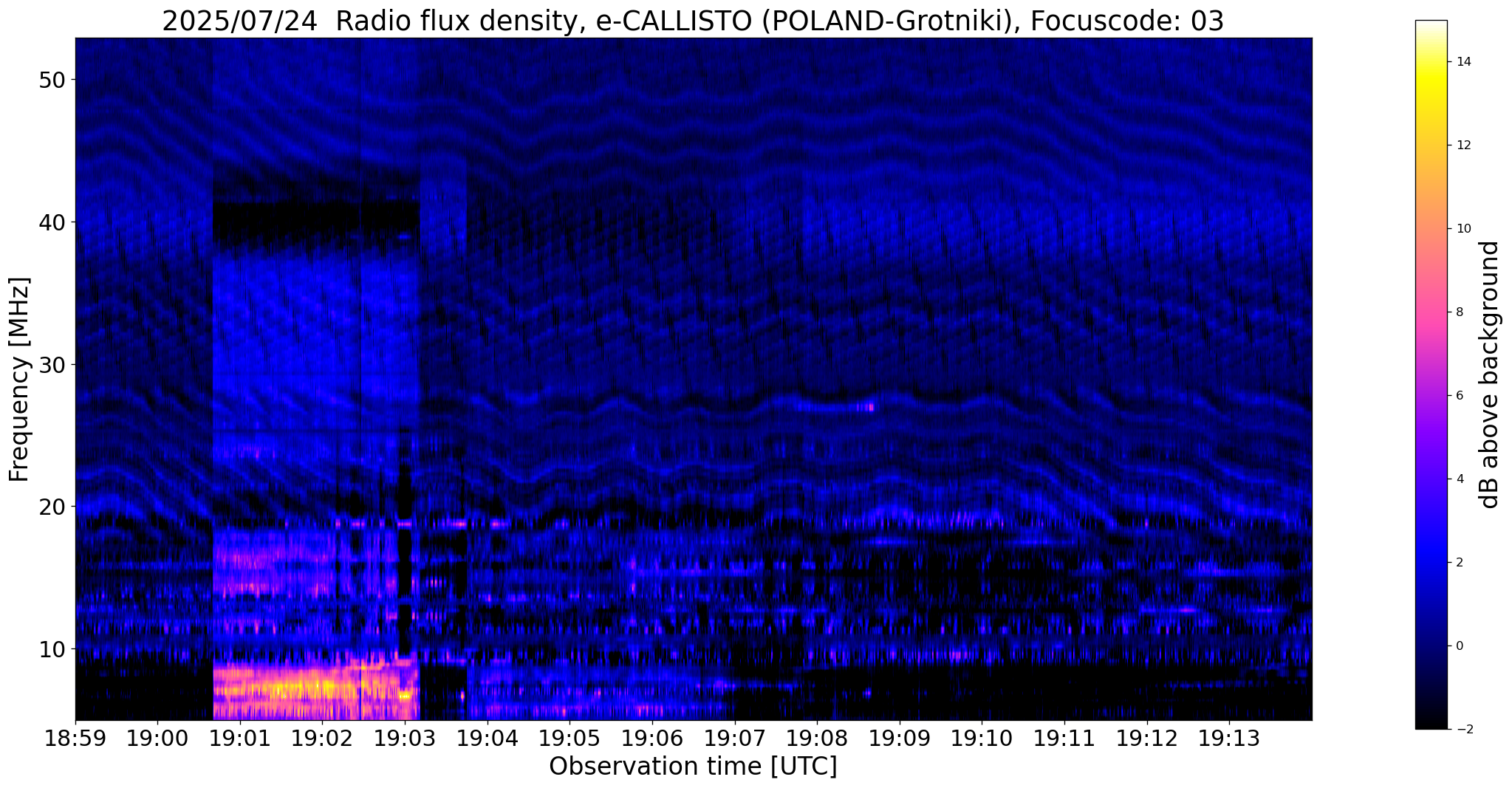Click the 19:05 time tick label
1512x788 pixels.
coord(569,739)
